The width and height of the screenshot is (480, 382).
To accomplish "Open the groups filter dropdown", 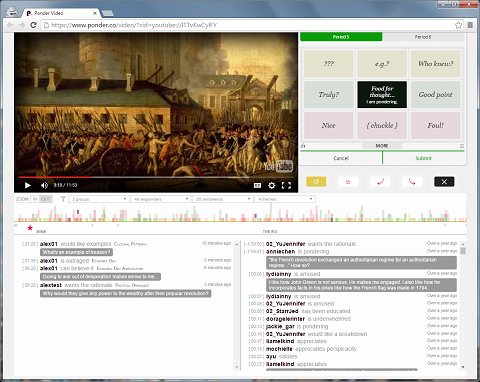I will pyautogui.click(x=99, y=199).
